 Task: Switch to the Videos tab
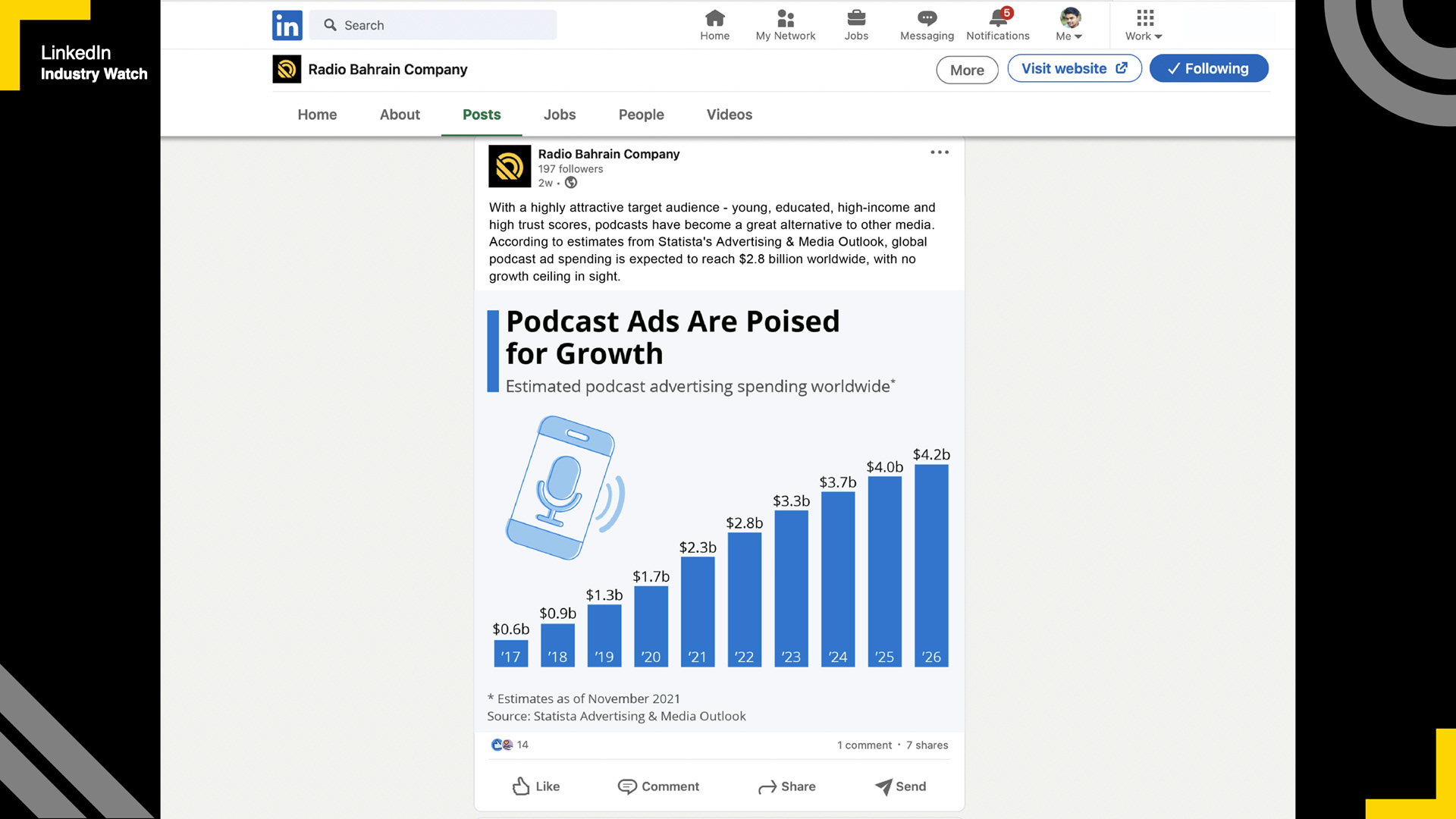coord(730,115)
